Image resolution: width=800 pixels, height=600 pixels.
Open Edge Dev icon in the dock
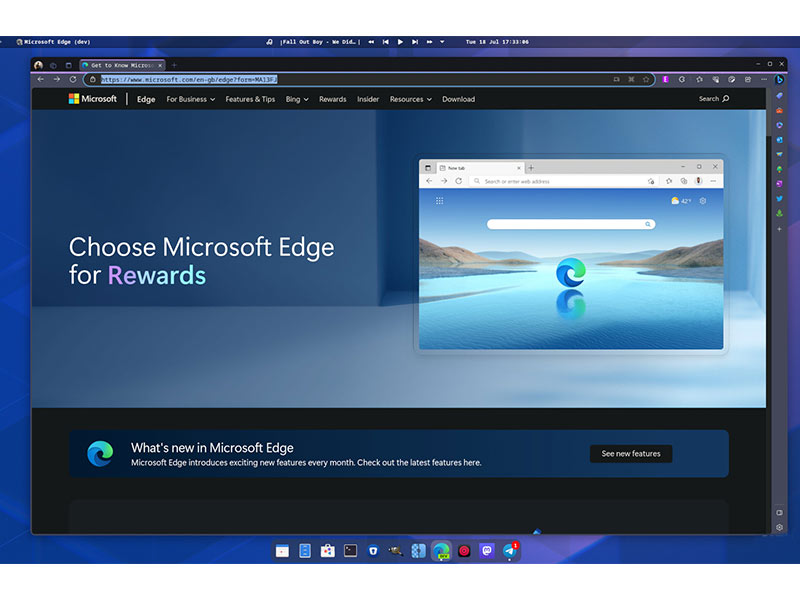pyautogui.click(x=441, y=551)
